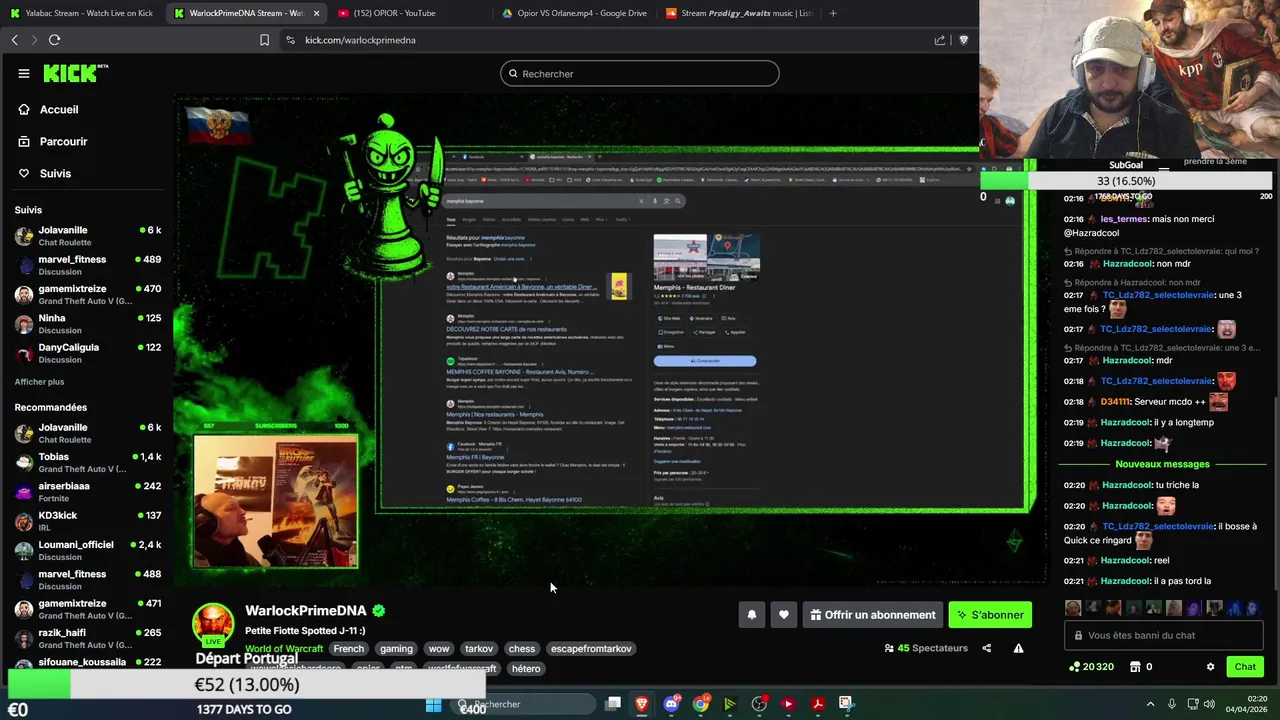Image resolution: width=1280 pixels, height=720 pixels.
Task: Toggle notification bell for WarlockPrimeDNA
Action: coord(752,615)
